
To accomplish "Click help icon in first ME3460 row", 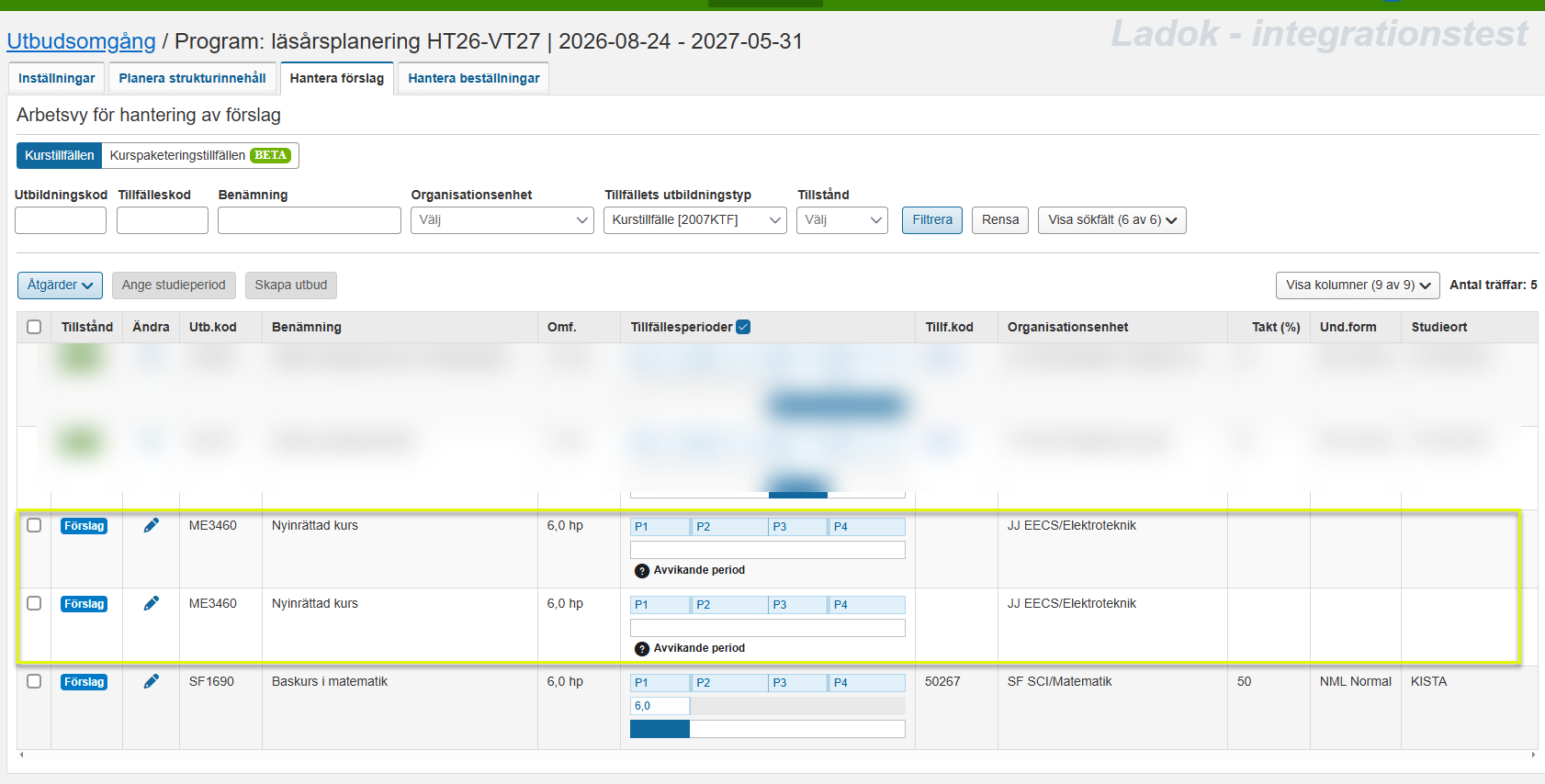I will coord(642,571).
